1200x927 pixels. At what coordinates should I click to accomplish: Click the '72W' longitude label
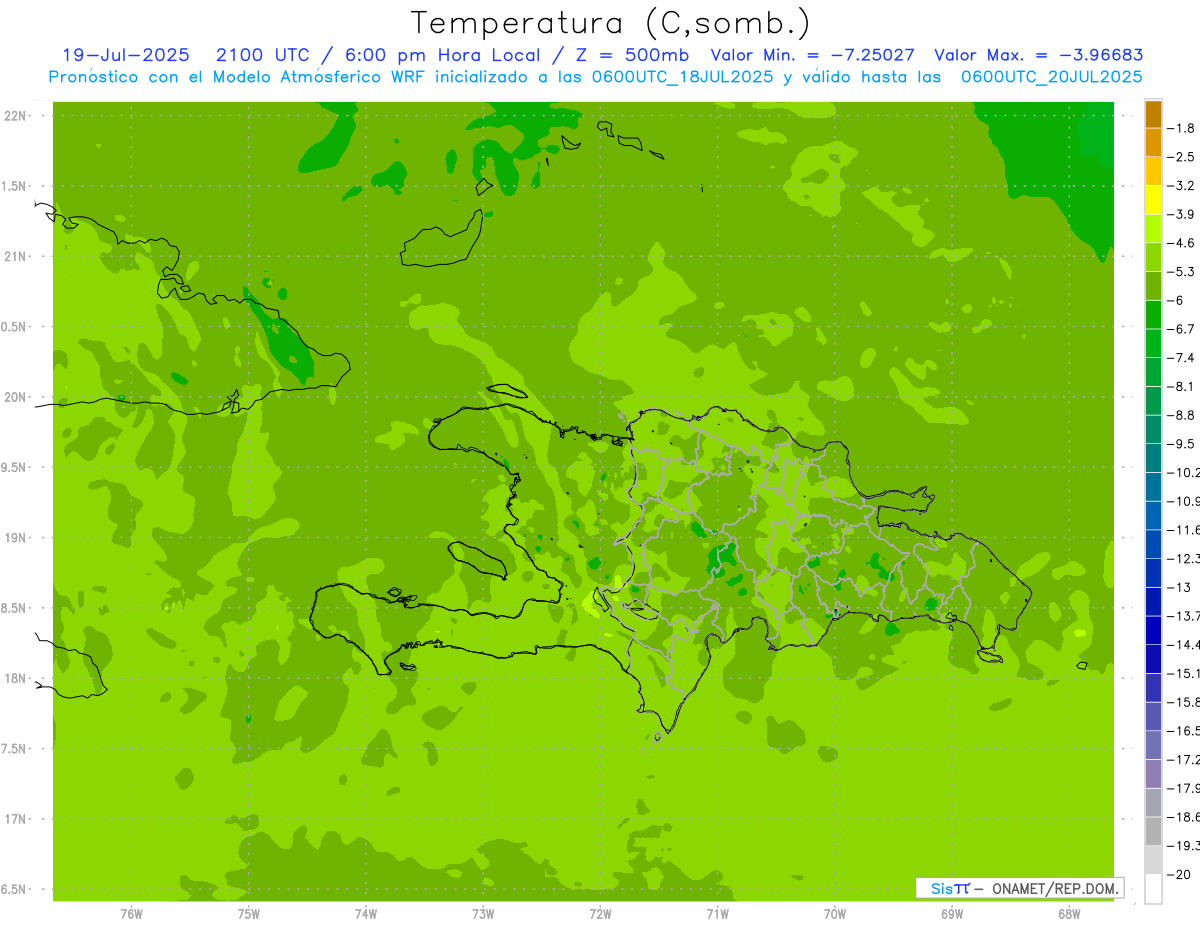point(600,913)
